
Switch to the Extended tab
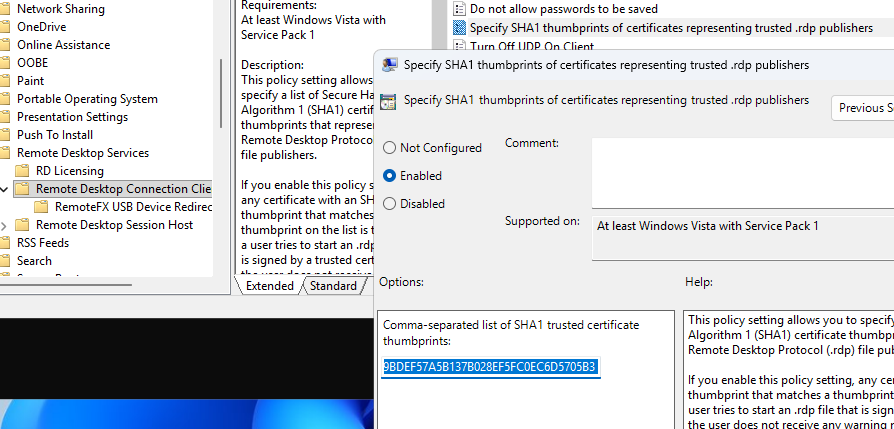269,286
